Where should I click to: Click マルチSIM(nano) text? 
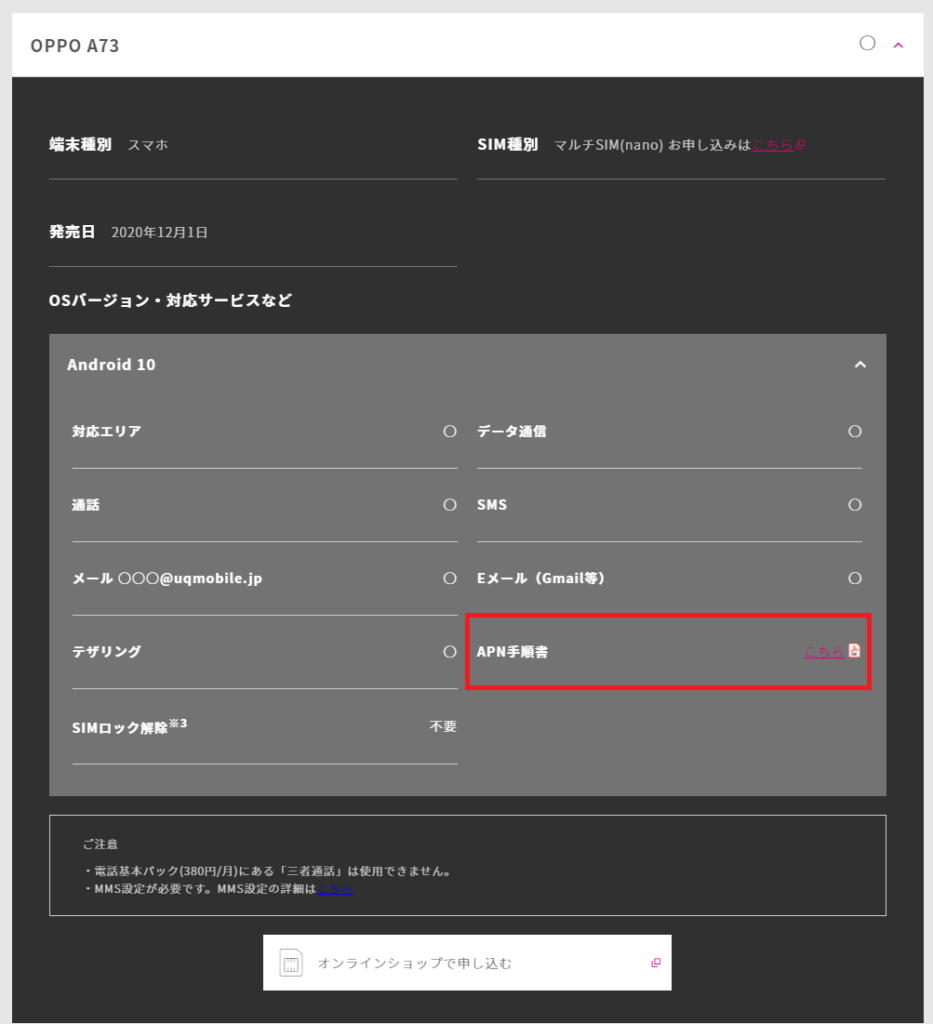609,145
